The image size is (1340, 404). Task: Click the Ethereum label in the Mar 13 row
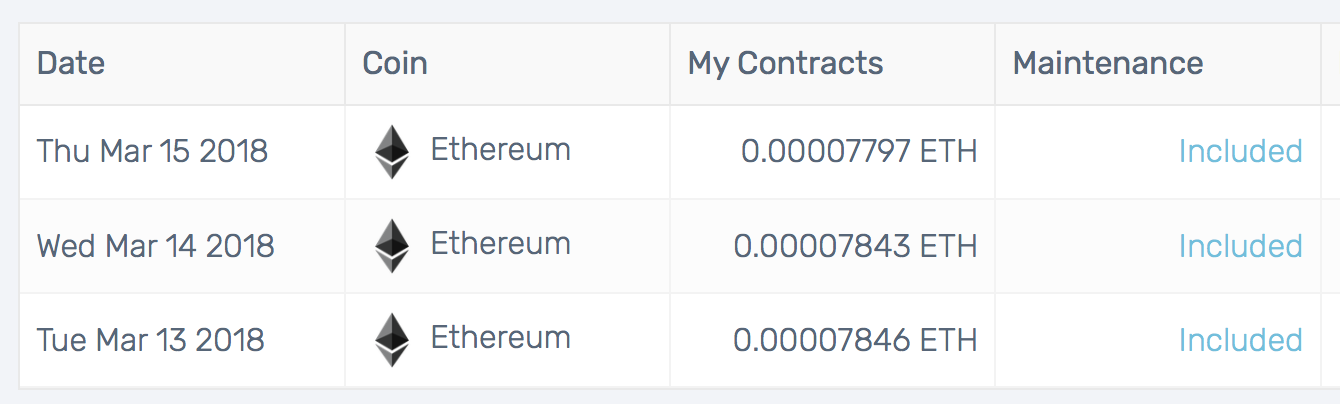click(500, 338)
